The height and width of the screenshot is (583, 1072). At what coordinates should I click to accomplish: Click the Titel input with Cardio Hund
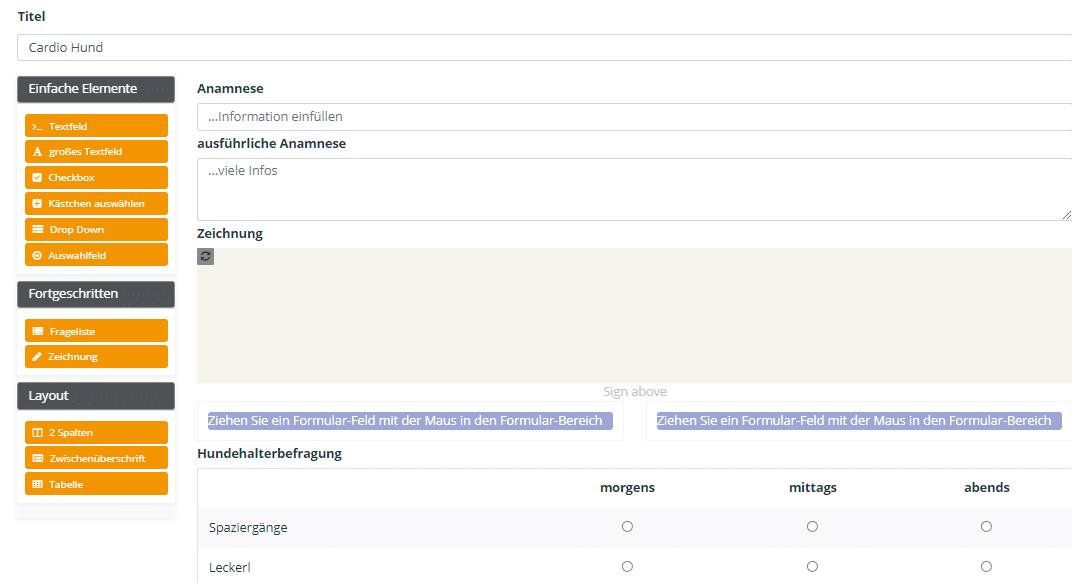click(544, 47)
